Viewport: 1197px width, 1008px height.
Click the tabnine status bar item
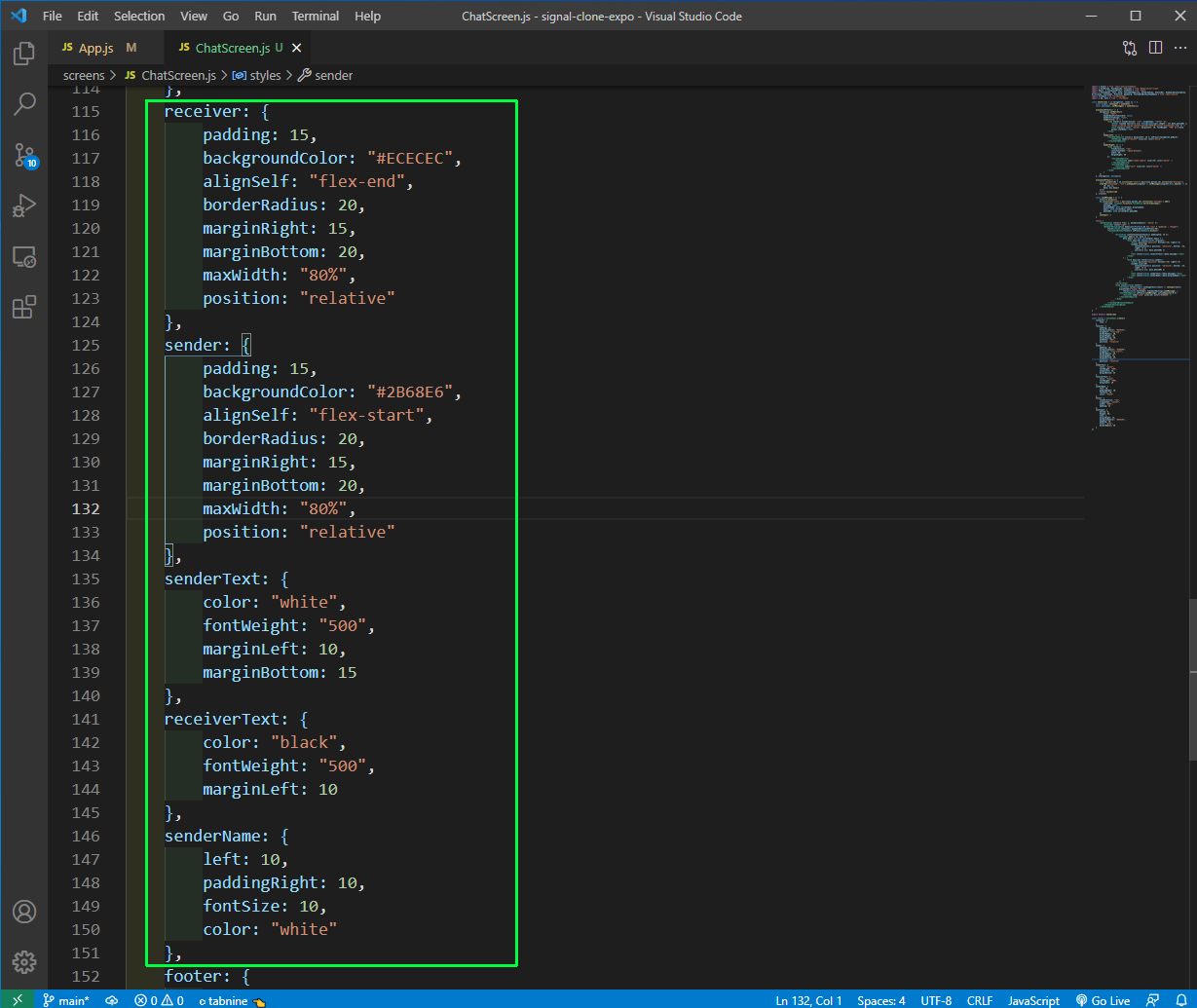232,1000
